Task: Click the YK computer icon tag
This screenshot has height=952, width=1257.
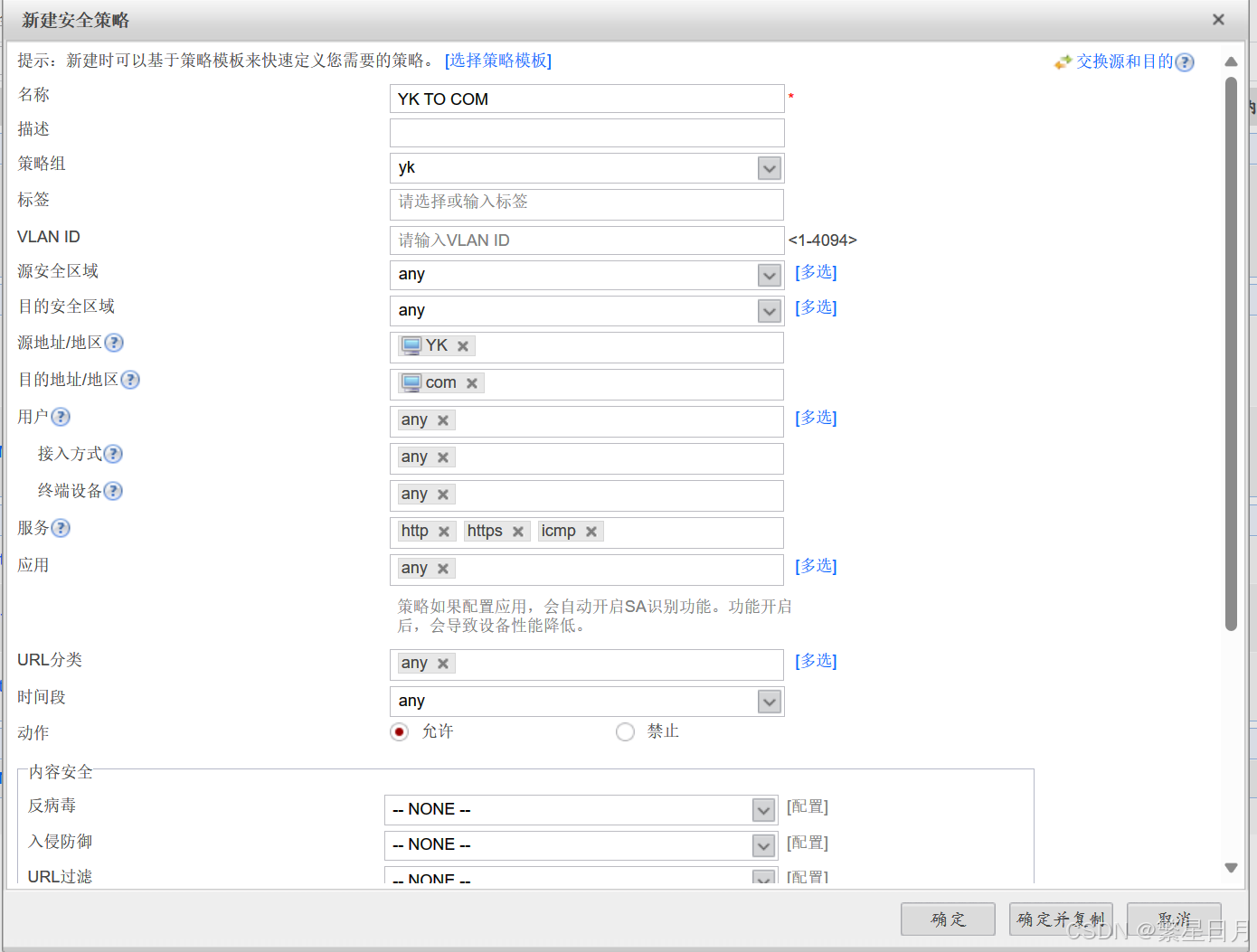Action: pos(411,345)
